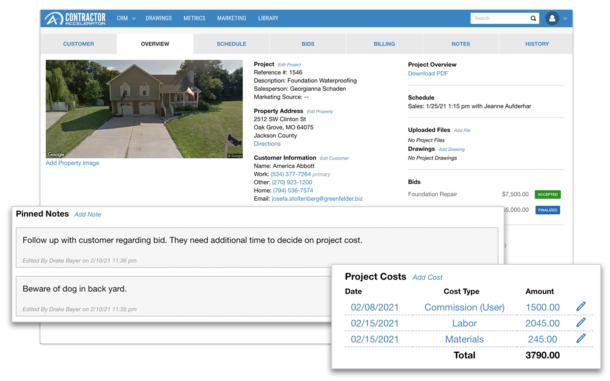Screen dimensions: 610x381
Task: Edit the Materials cost pencil icon
Action: click(581, 338)
